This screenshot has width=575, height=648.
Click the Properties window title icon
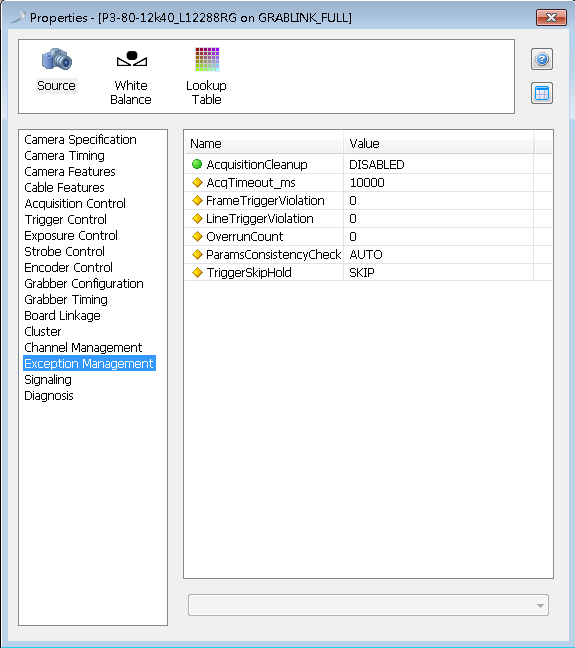coord(18,17)
